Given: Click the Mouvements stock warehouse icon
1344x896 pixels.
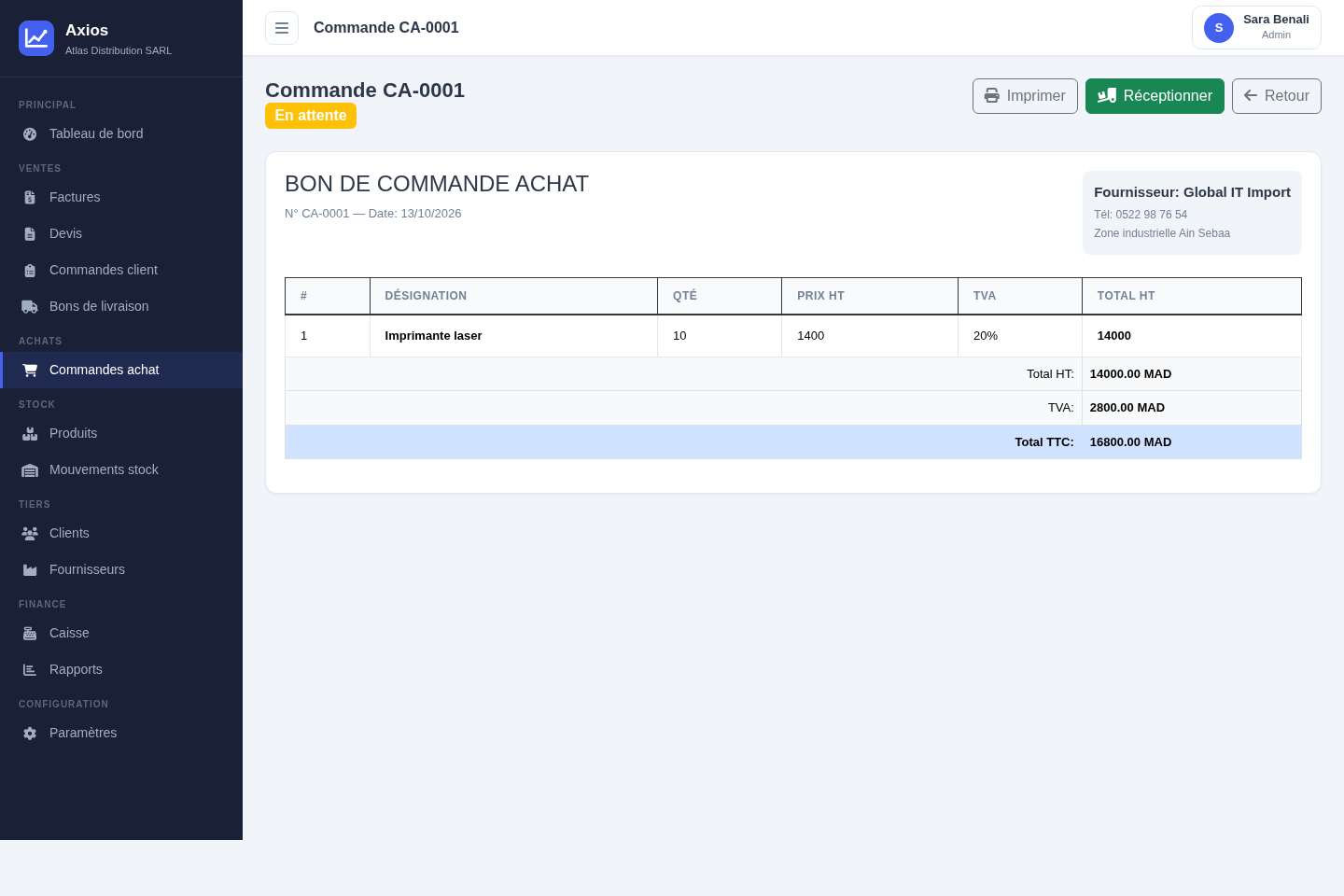Looking at the screenshot, I should [30, 469].
